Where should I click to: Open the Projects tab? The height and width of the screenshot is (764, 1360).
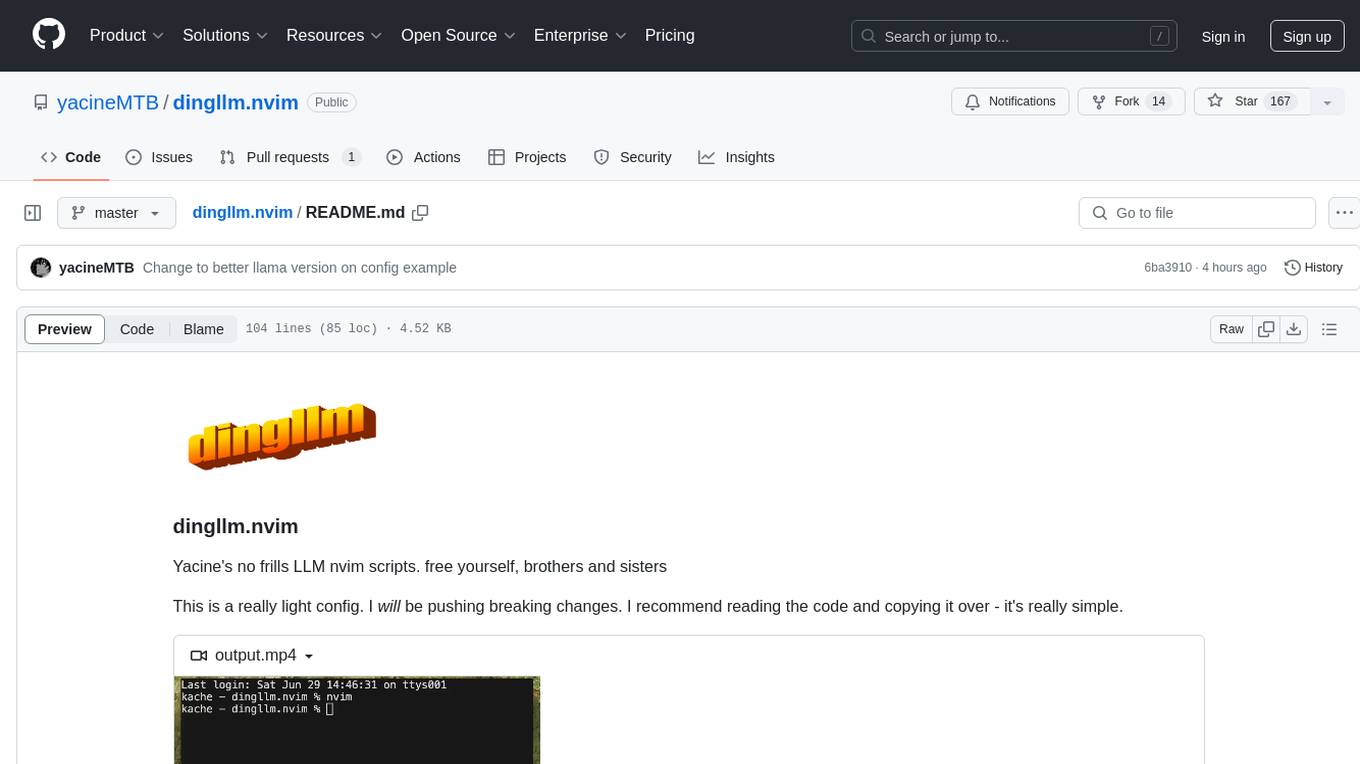click(x=527, y=157)
